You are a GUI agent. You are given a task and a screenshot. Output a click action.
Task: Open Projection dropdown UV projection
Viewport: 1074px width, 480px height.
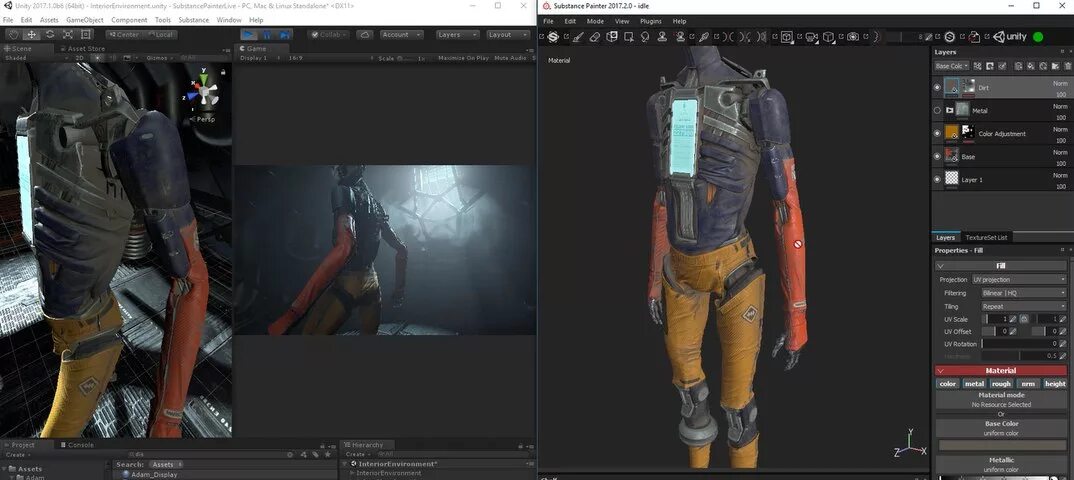click(x=1019, y=279)
